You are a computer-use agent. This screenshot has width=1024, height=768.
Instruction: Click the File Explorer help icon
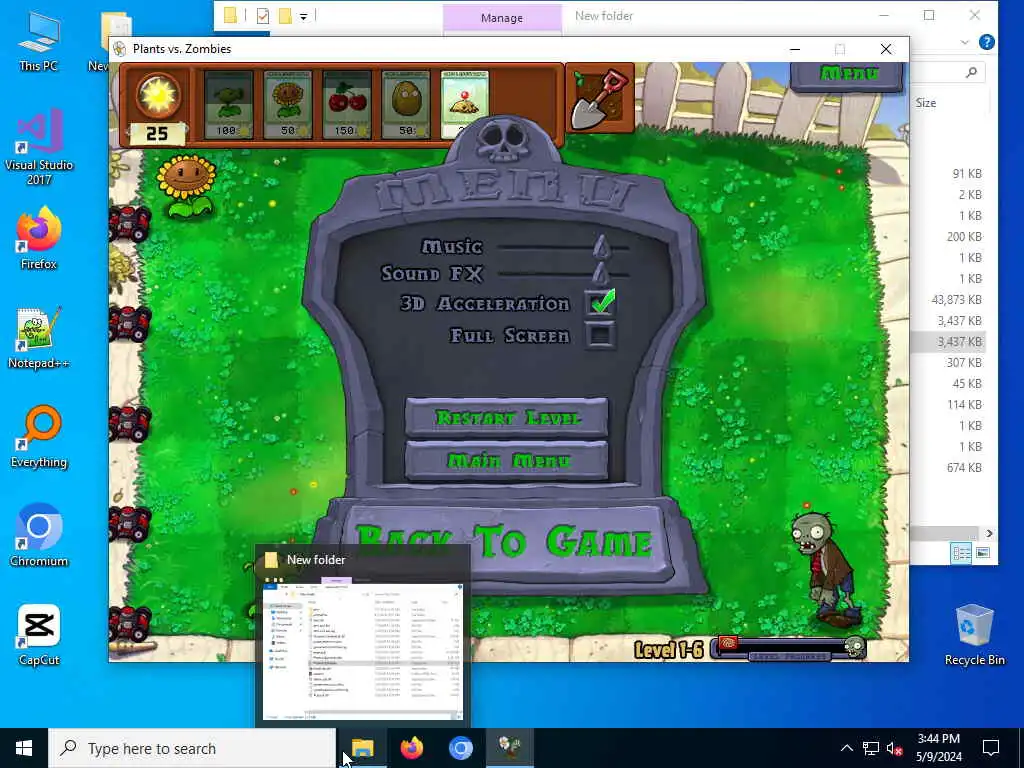point(986,42)
